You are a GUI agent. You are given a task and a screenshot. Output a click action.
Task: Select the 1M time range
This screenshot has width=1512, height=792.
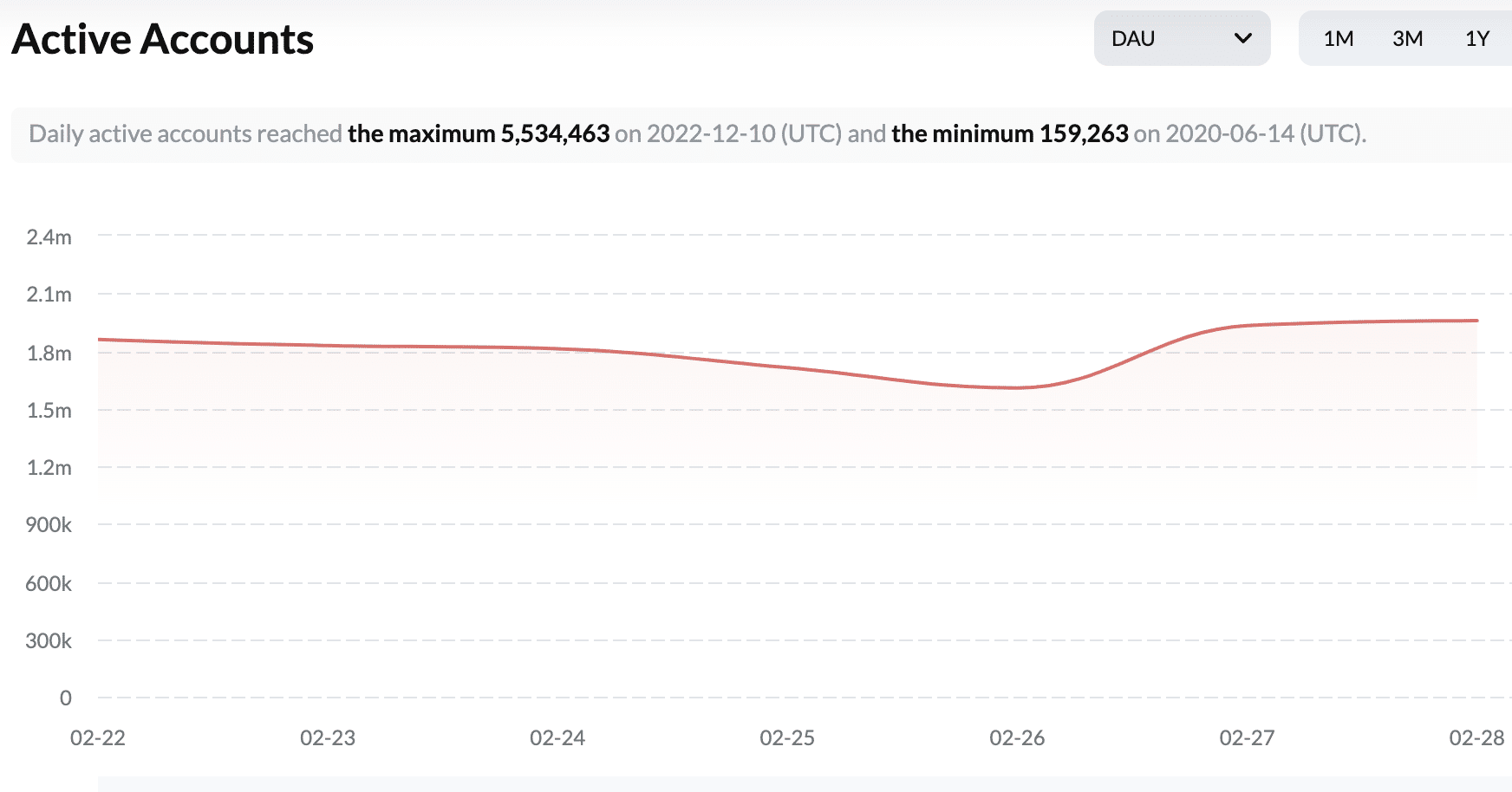(x=1339, y=39)
